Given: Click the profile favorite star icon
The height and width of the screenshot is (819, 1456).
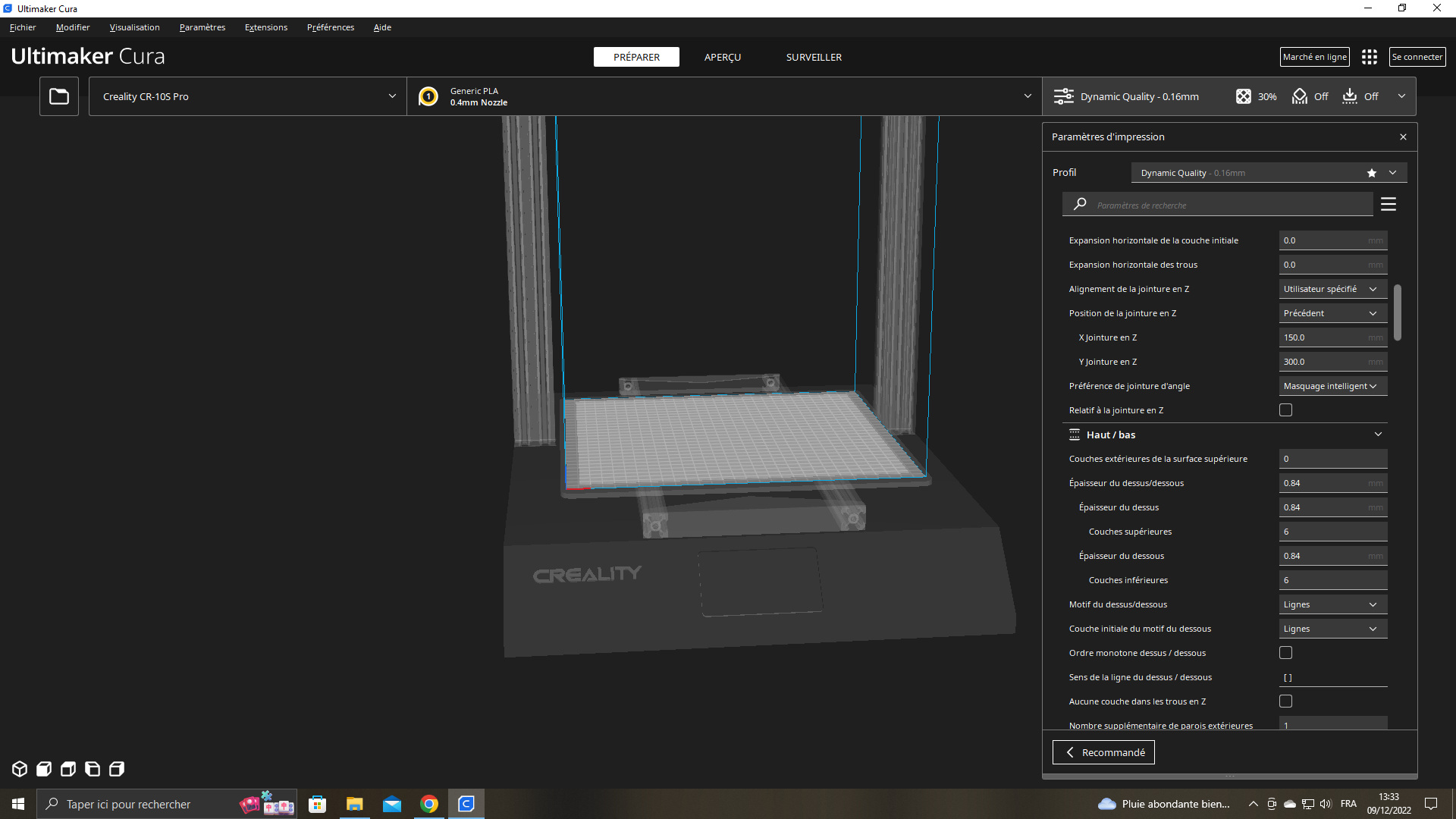Looking at the screenshot, I should click(1371, 173).
